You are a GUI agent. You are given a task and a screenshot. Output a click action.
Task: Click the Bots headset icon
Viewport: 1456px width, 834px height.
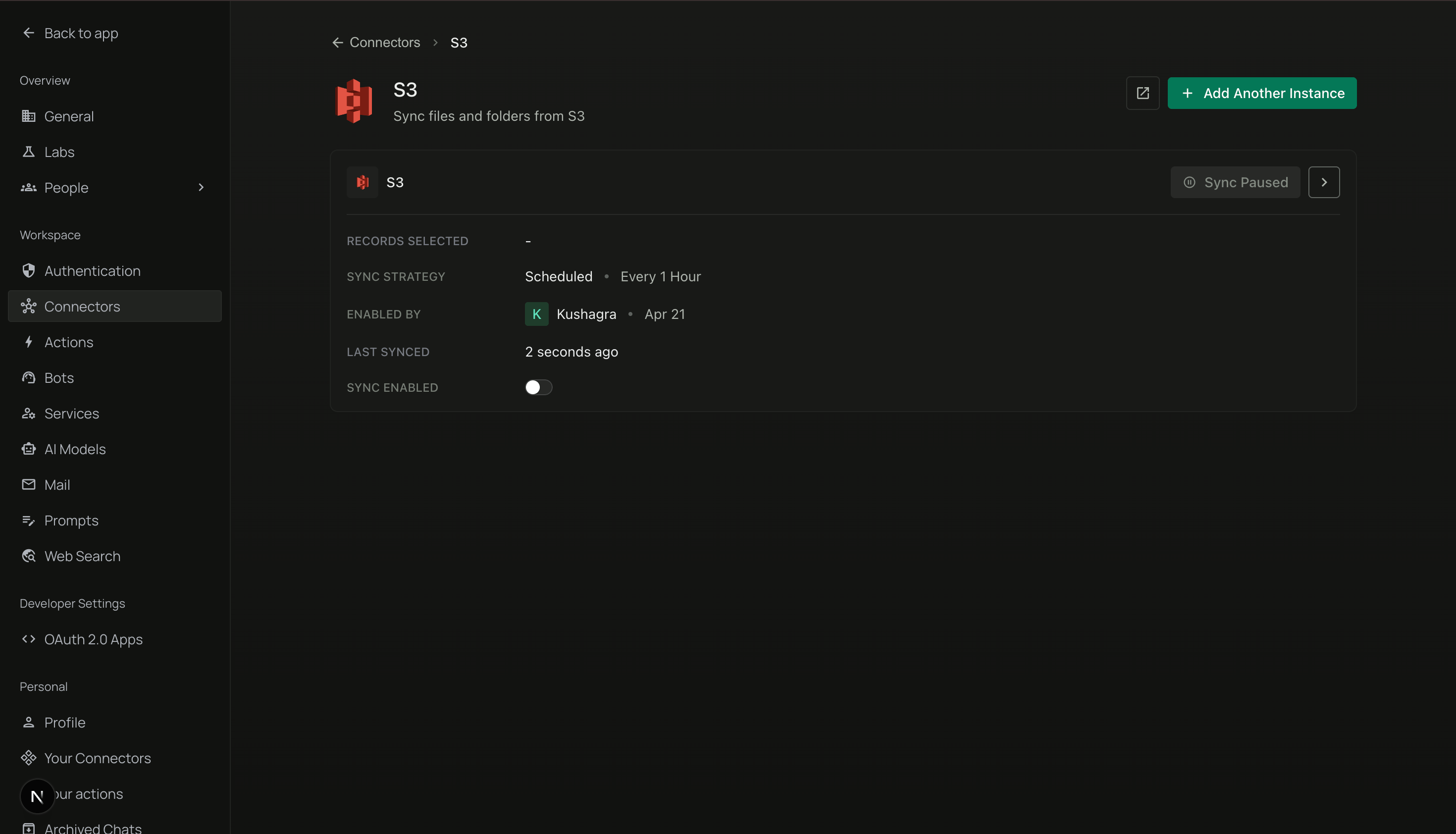29,378
